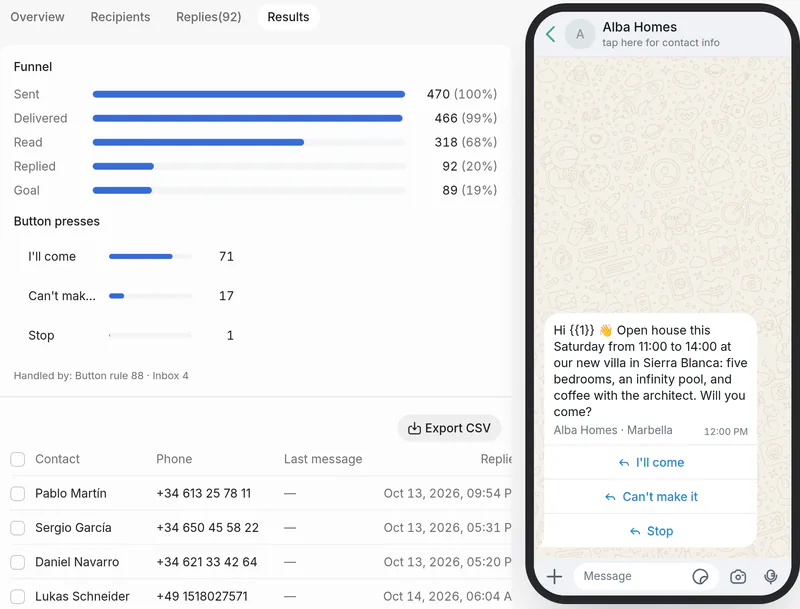Click the 318 (68%) read value
The width and height of the screenshot is (800, 609).
point(465,142)
